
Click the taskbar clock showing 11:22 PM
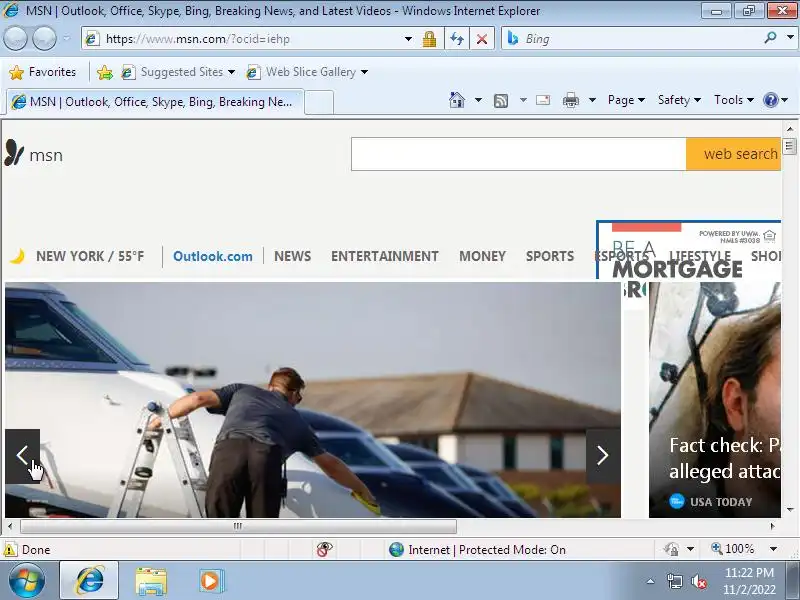click(x=749, y=581)
